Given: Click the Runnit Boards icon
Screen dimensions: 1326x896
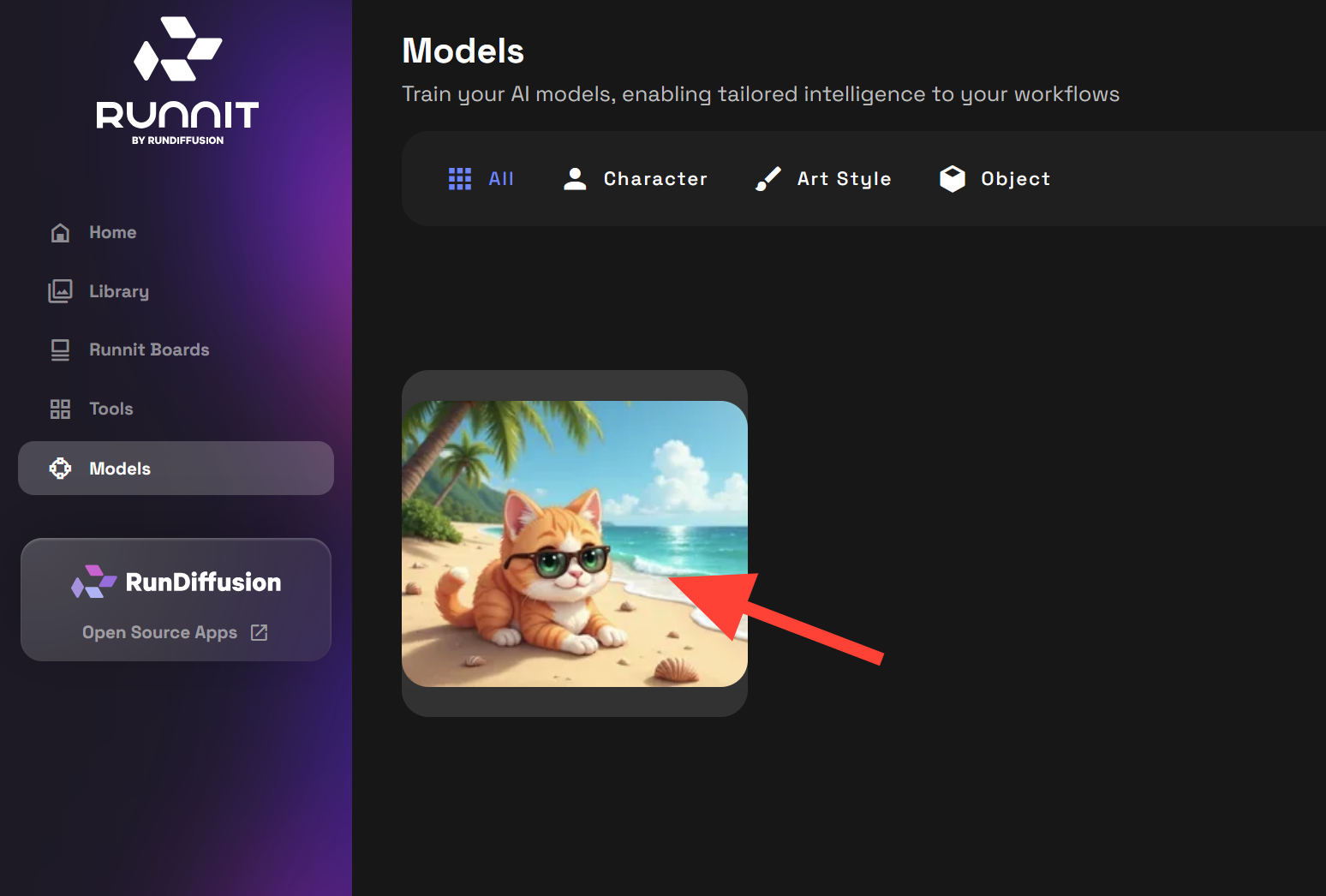Looking at the screenshot, I should (x=60, y=349).
